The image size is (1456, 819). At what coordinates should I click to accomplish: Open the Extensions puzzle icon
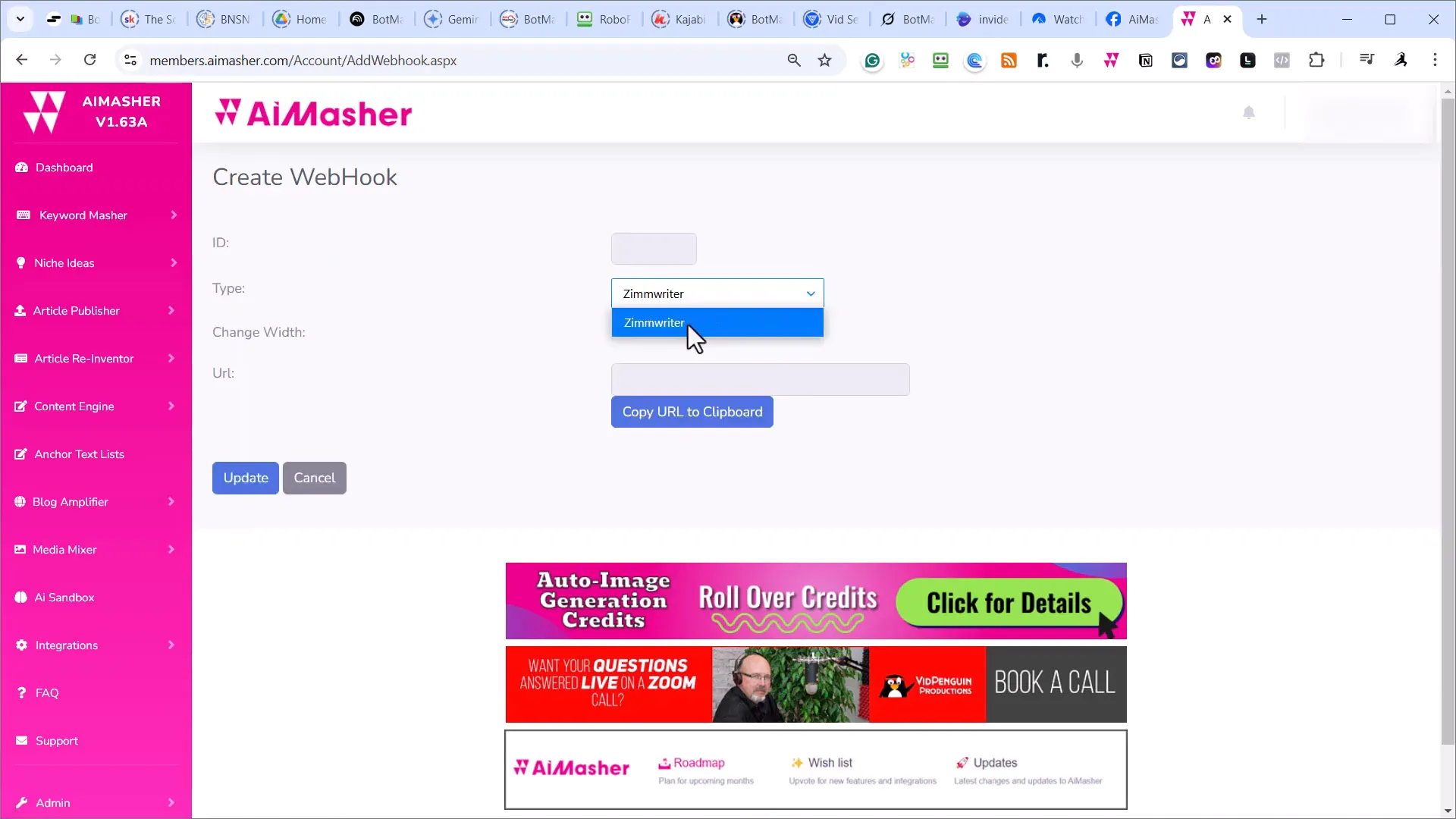(x=1316, y=60)
